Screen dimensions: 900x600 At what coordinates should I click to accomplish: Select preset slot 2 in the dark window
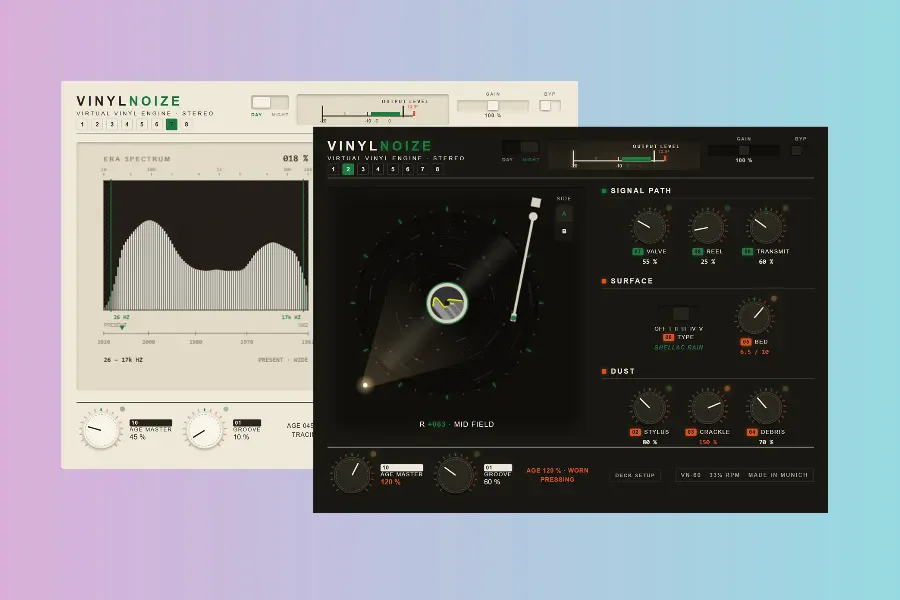click(x=348, y=169)
